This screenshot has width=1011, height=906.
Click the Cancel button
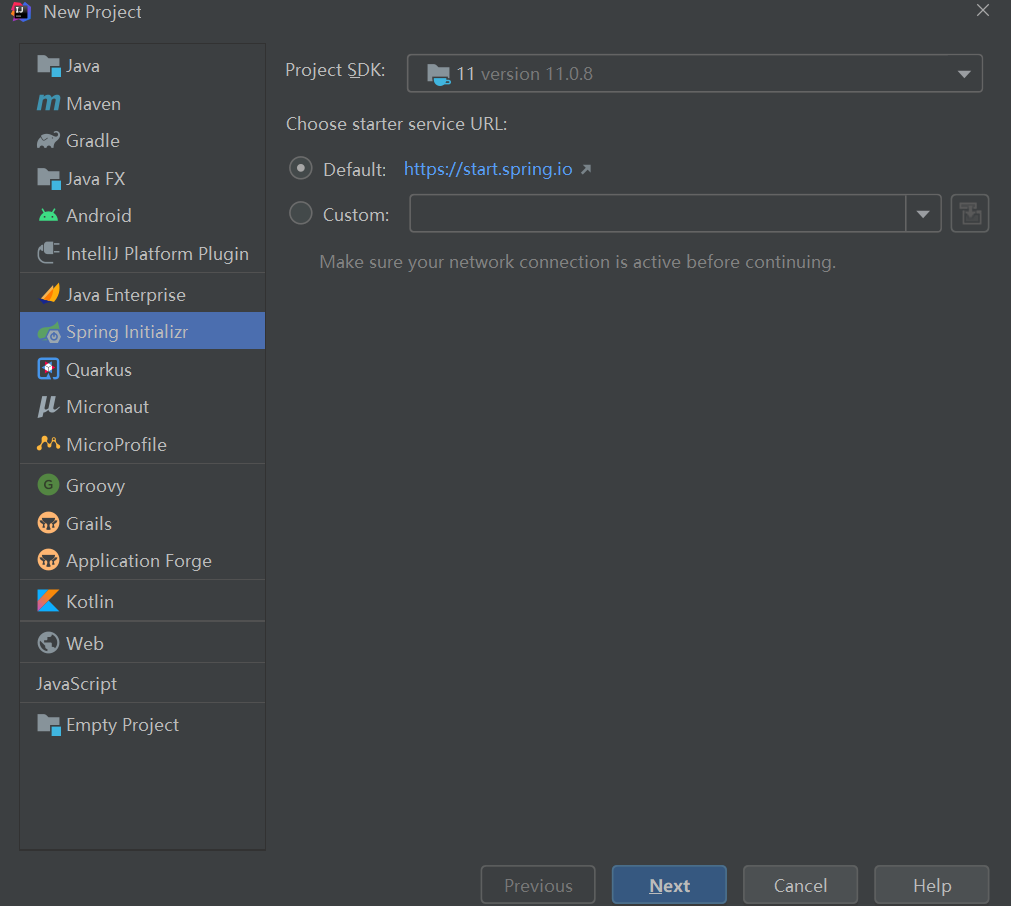click(800, 885)
